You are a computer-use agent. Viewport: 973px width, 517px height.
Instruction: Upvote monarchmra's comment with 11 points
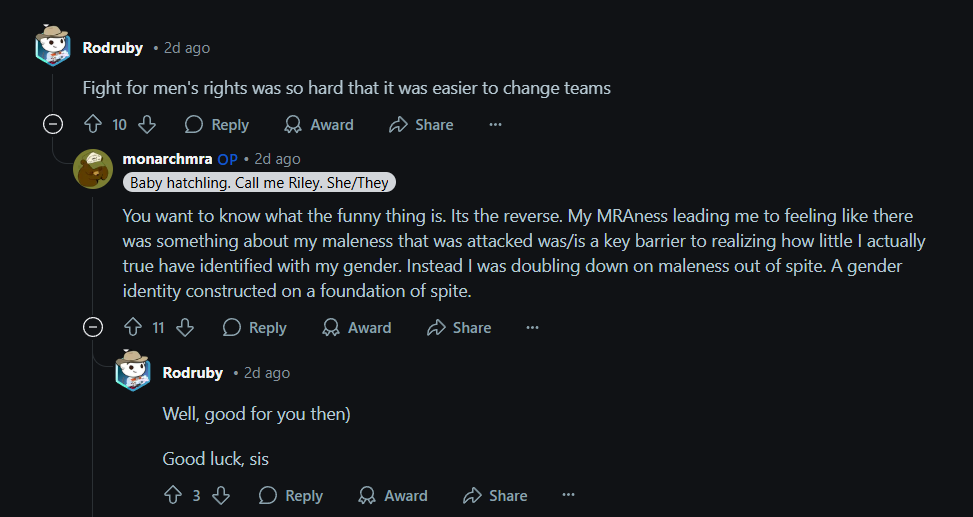[x=133, y=328]
